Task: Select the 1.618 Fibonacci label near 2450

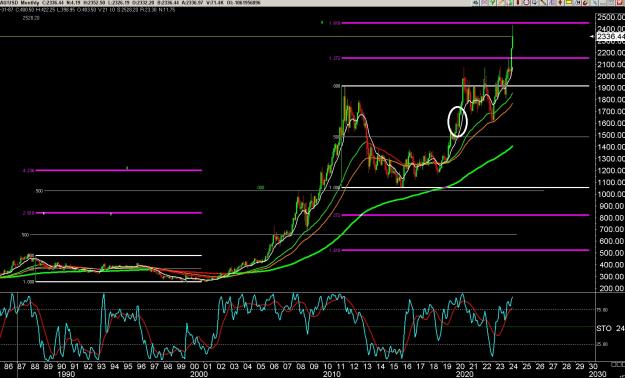Action: 334,23
